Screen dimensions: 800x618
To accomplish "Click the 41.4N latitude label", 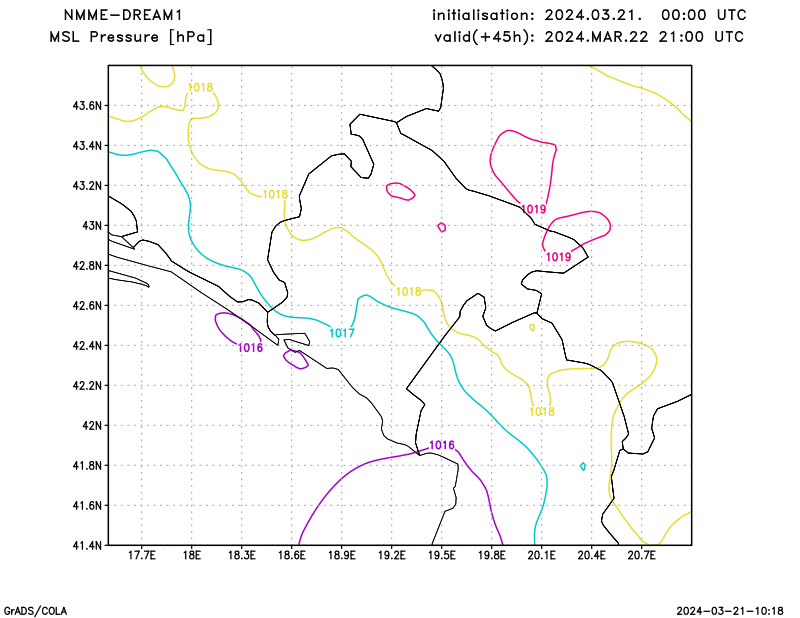I will (x=87, y=546).
